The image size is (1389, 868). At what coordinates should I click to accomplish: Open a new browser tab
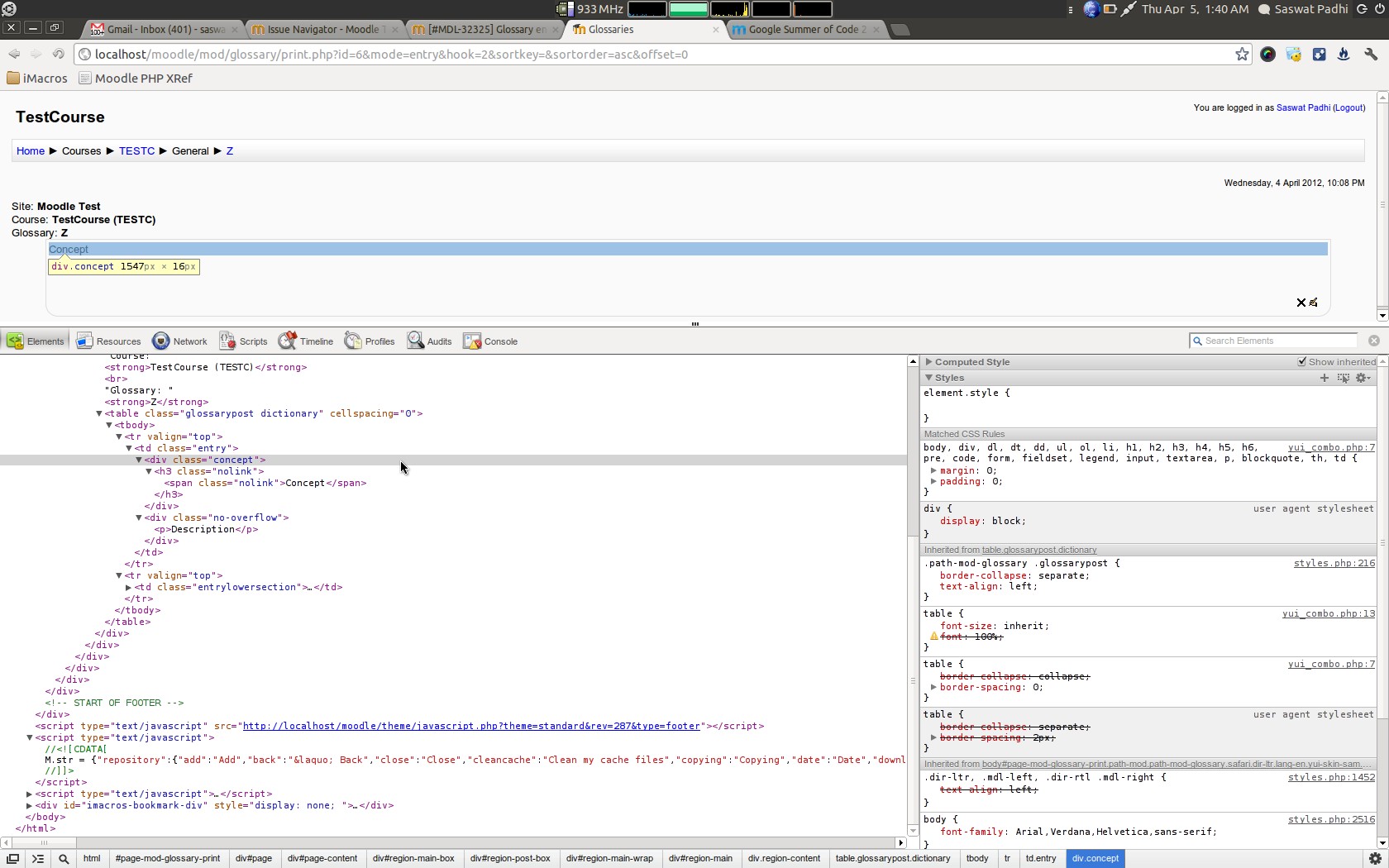tap(900, 30)
